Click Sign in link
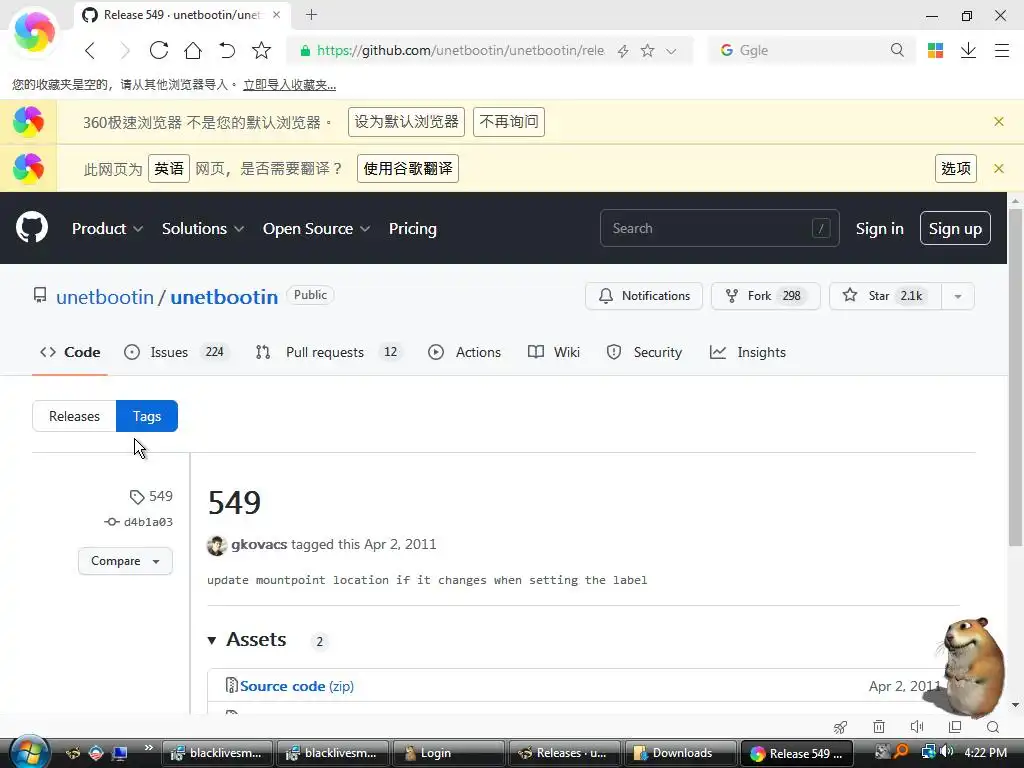Image resolution: width=1024 pixels, height=768 pixels. pos(880,229)
